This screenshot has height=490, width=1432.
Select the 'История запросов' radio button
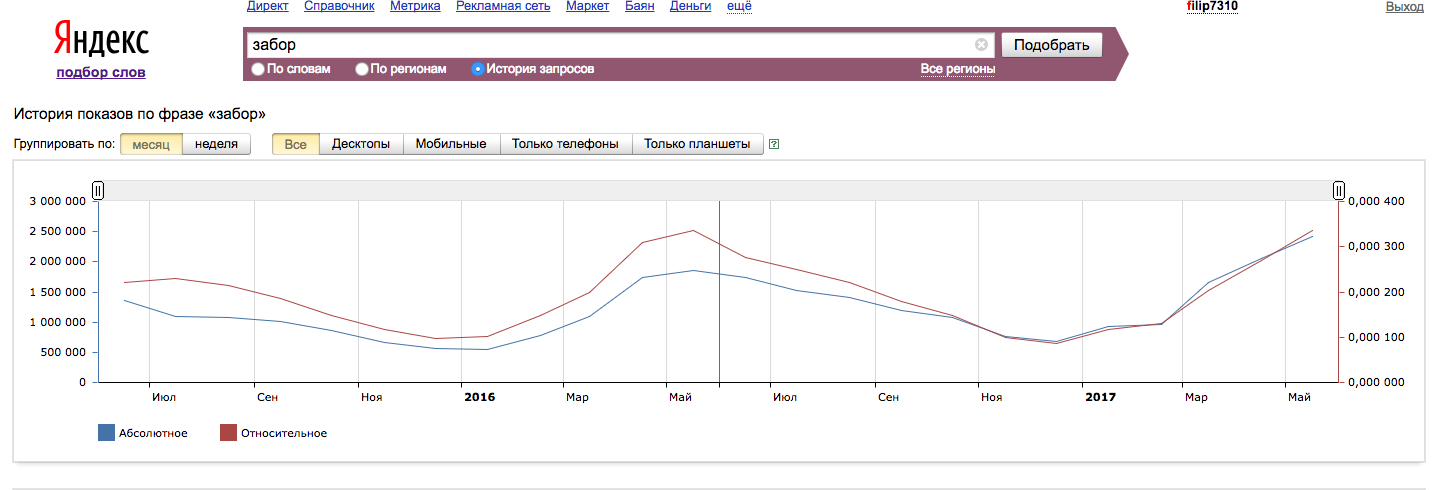[x=478, y=69]
